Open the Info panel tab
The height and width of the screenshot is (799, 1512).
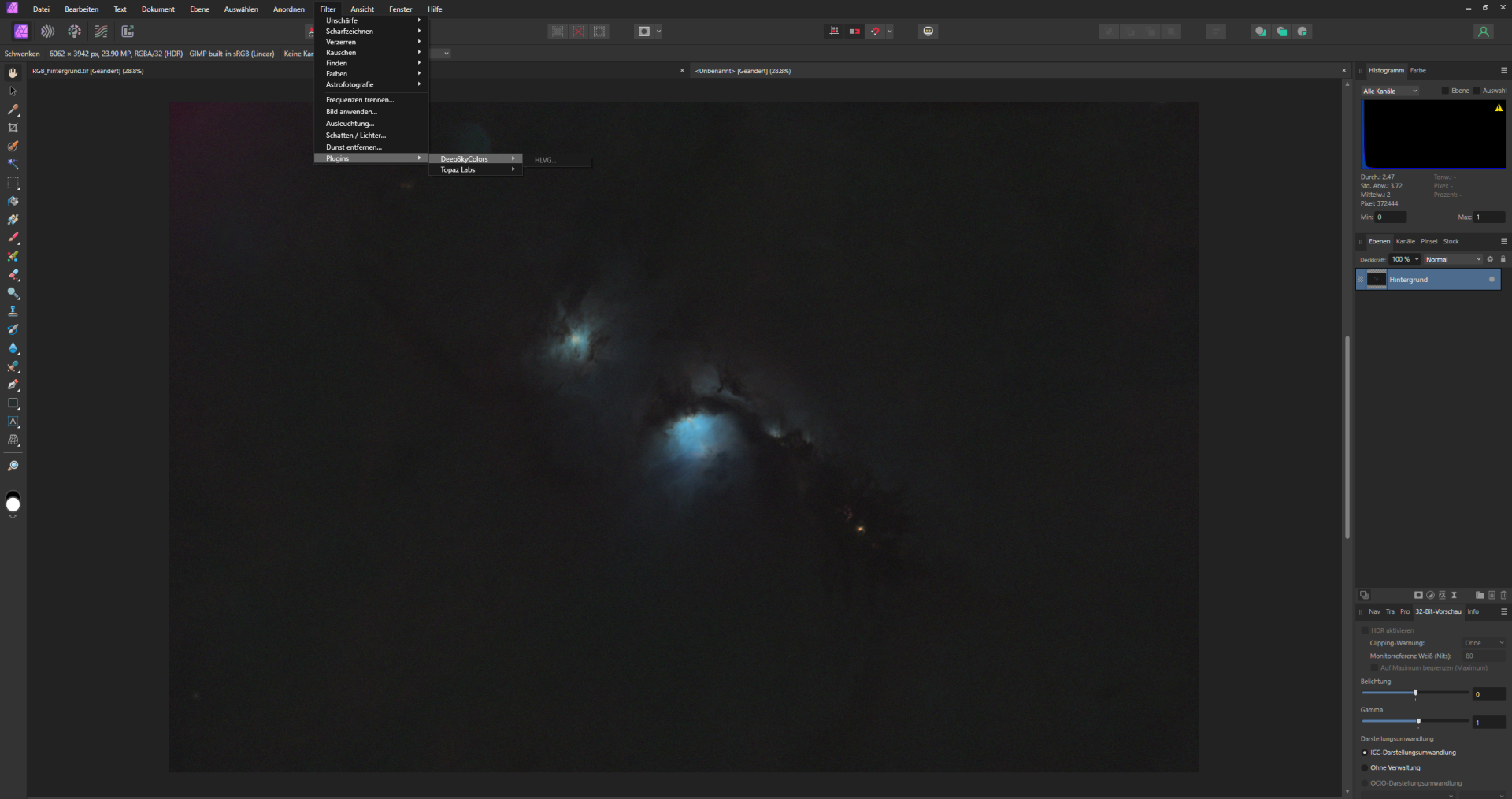(x=1473, y=611)
